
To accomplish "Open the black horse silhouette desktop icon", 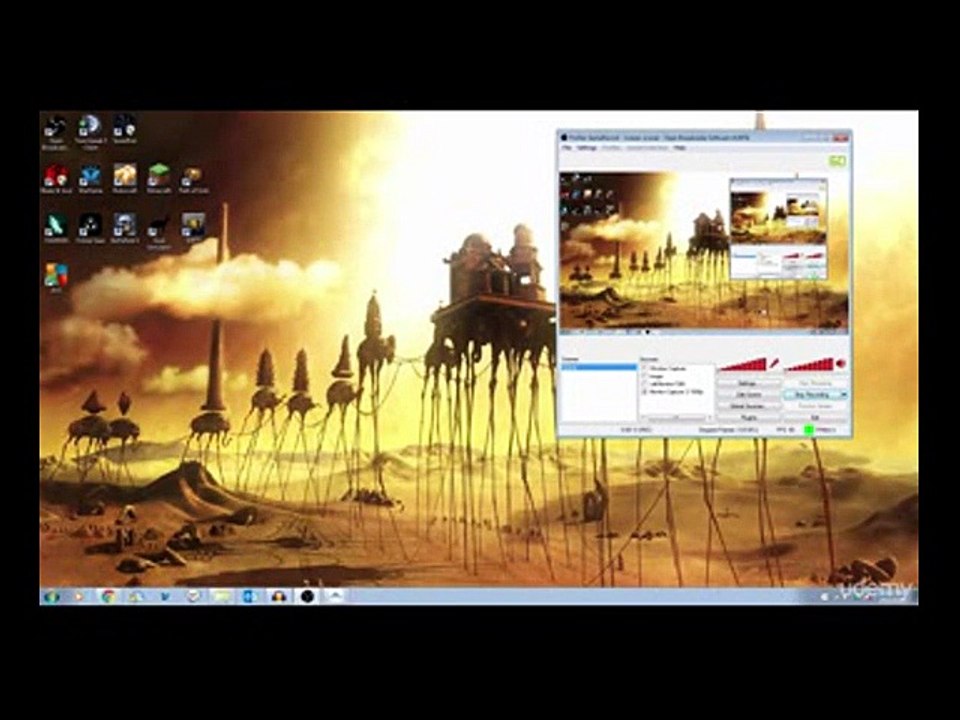I will pos(159,230).
